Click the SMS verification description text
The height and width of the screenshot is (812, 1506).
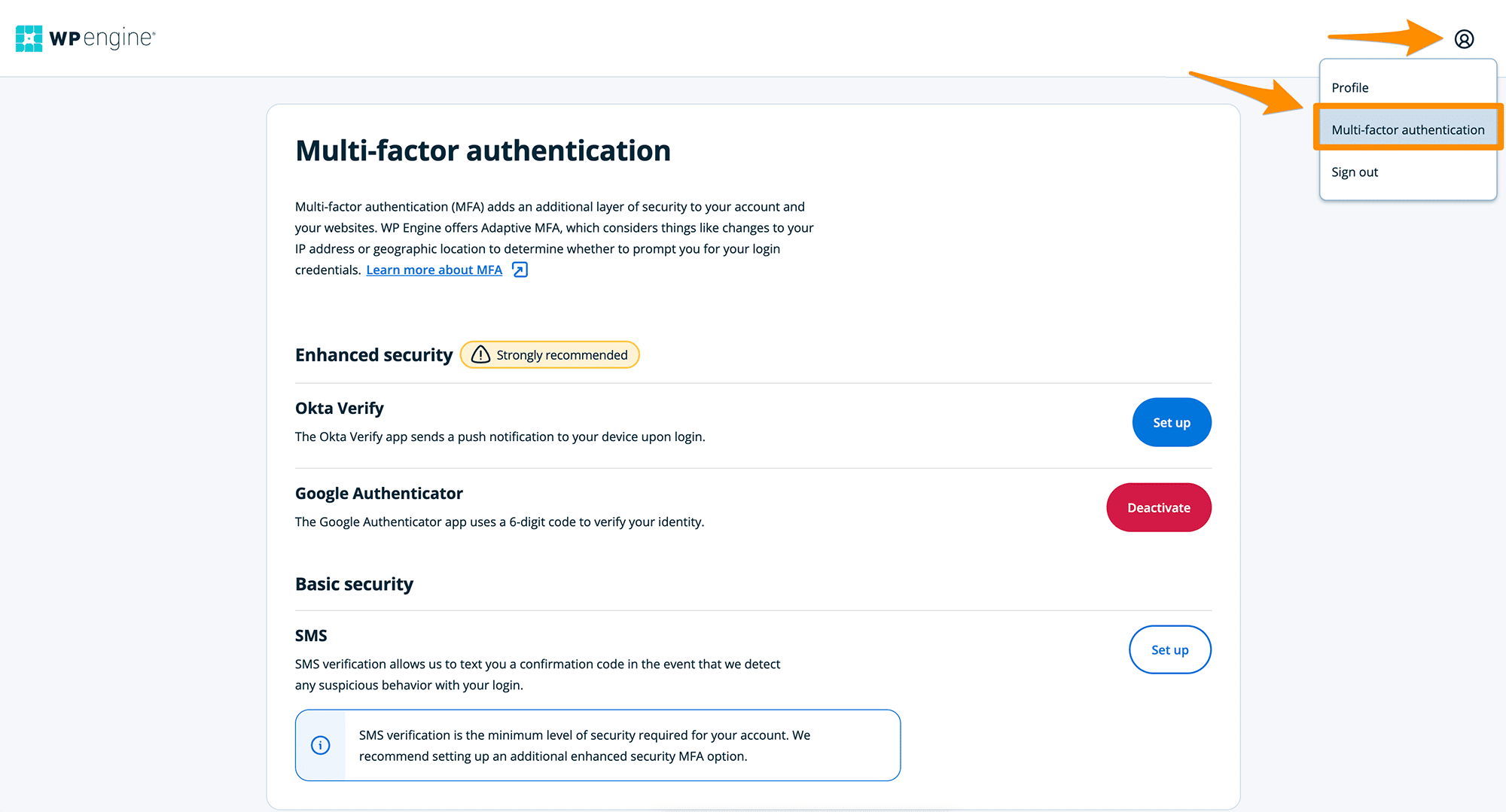click(537, 674)
